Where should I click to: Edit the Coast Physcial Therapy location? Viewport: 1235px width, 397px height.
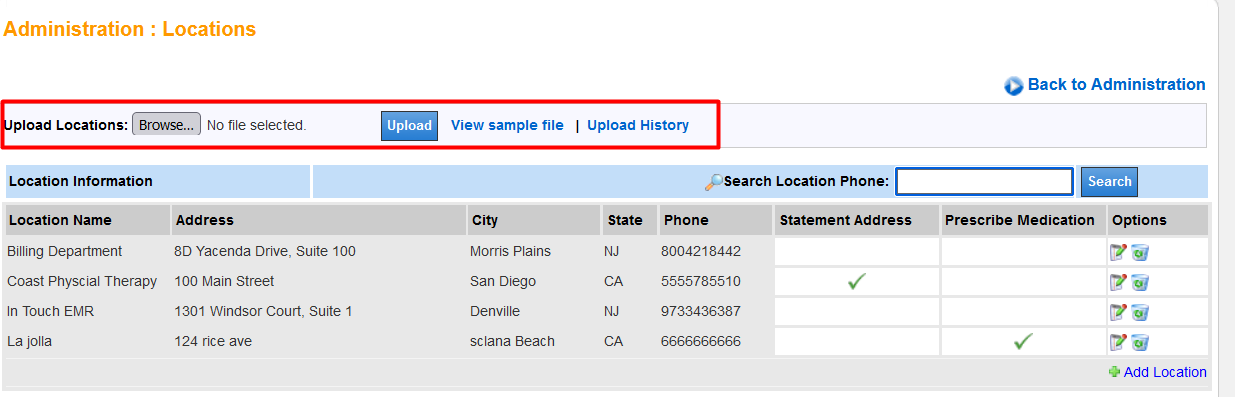(1118, 282)
